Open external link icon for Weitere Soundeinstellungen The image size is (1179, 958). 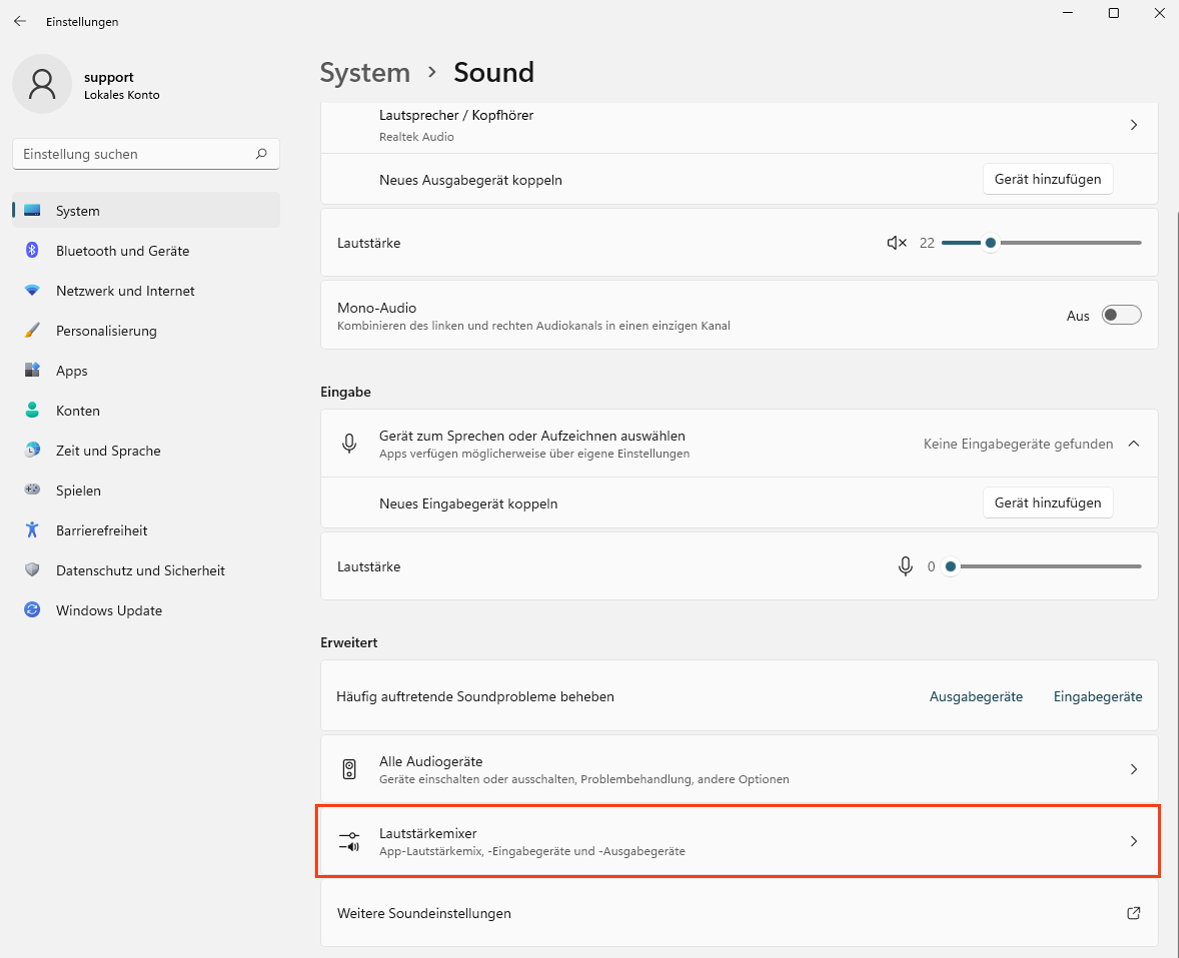(x=1133, y=913)
